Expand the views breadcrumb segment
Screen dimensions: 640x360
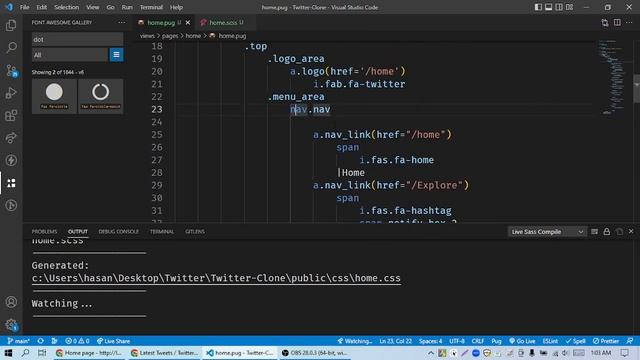pyautogui.click(x=147, y=36)
